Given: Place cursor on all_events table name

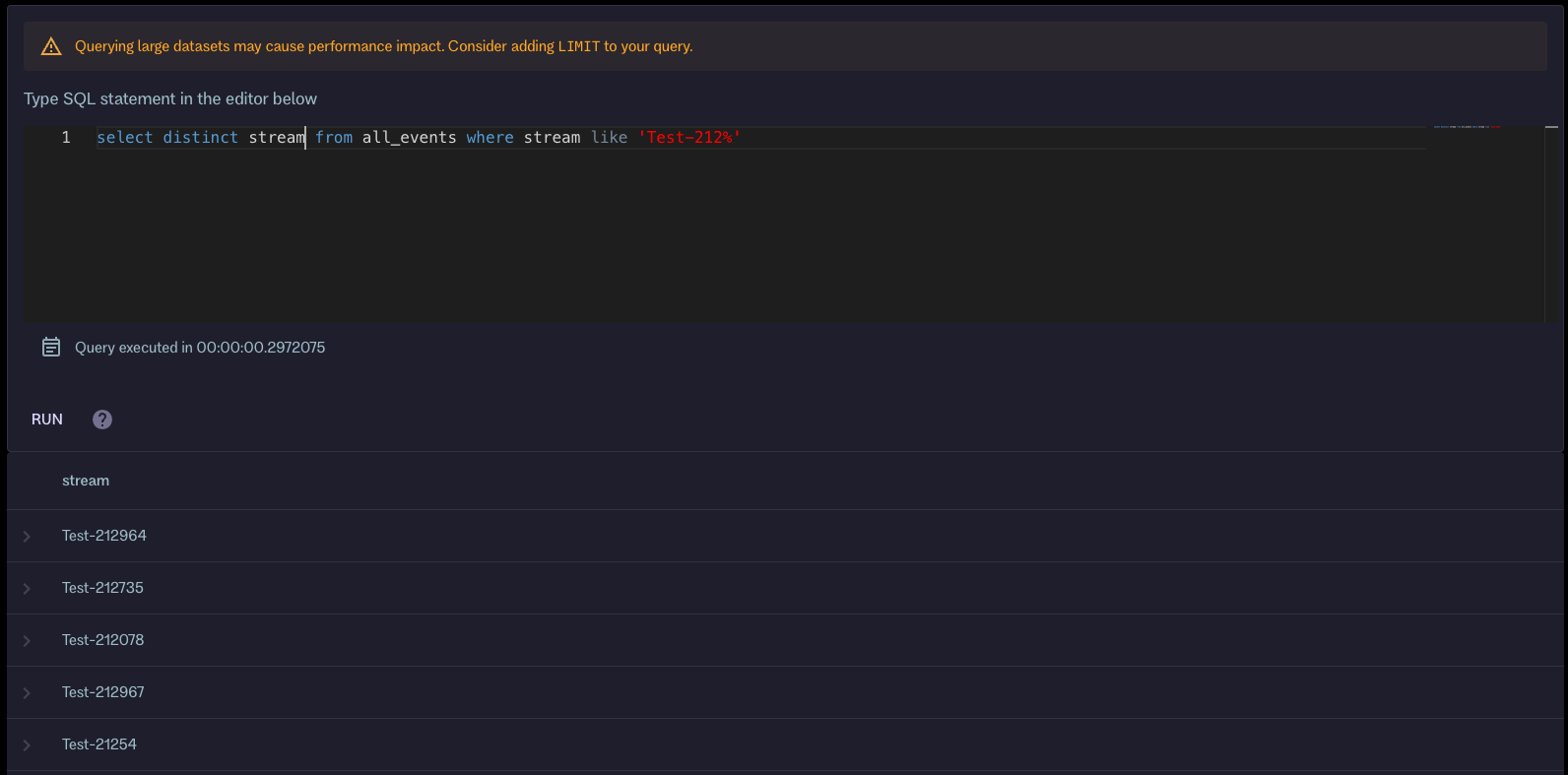Looking at the screenshot, I should point(409,138).
